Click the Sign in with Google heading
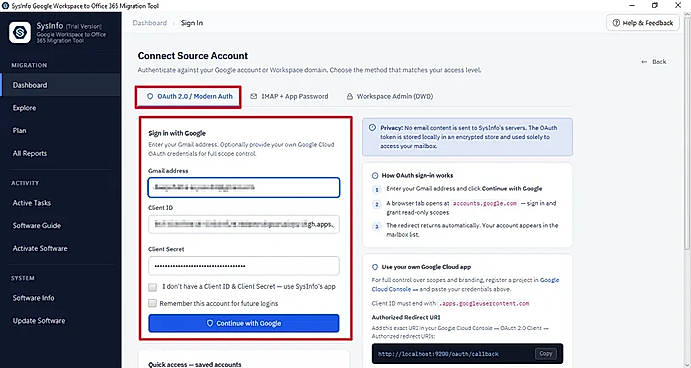691x368 pixels. (x=177, y=133)
